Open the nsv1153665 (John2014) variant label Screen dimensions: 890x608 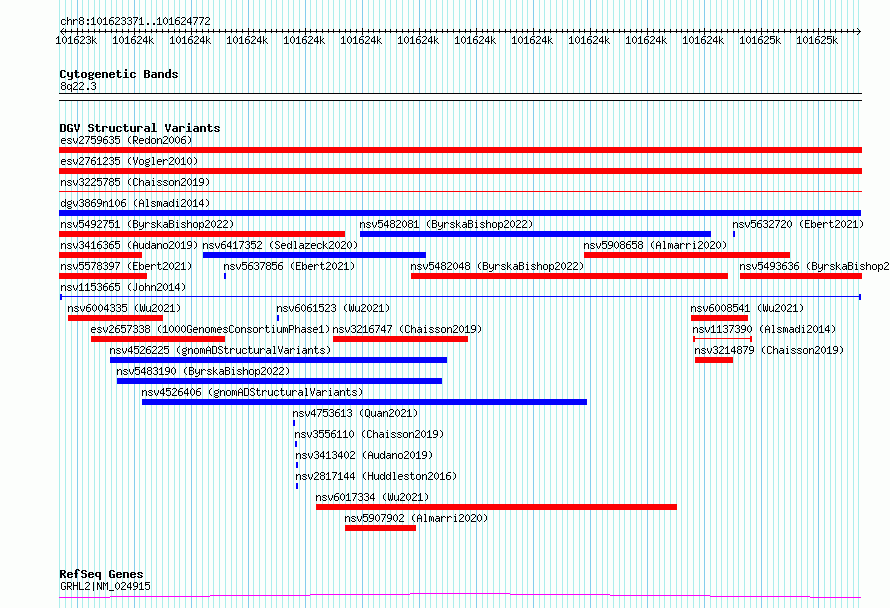coord(123,287)
